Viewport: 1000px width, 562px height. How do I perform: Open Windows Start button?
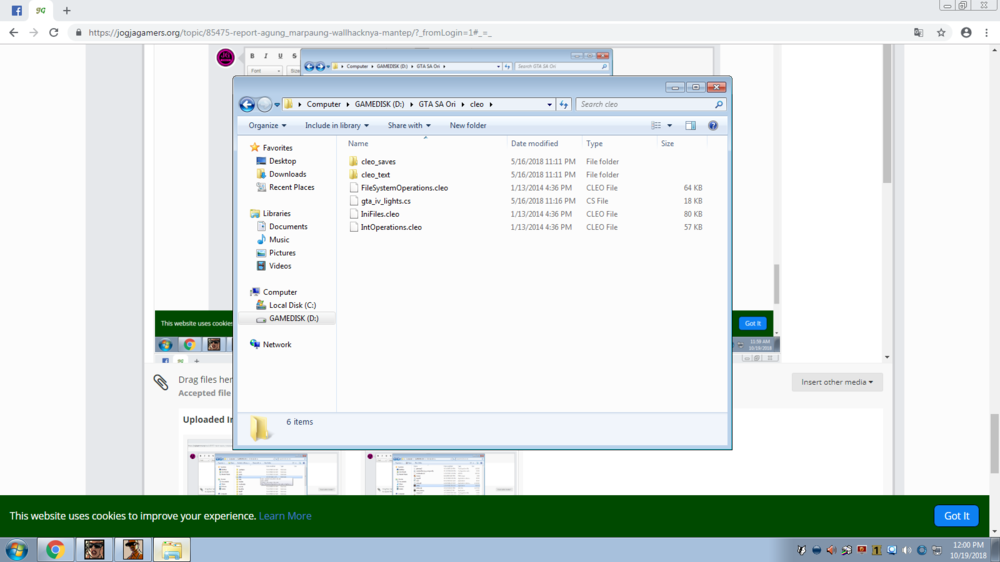point(17,549)
